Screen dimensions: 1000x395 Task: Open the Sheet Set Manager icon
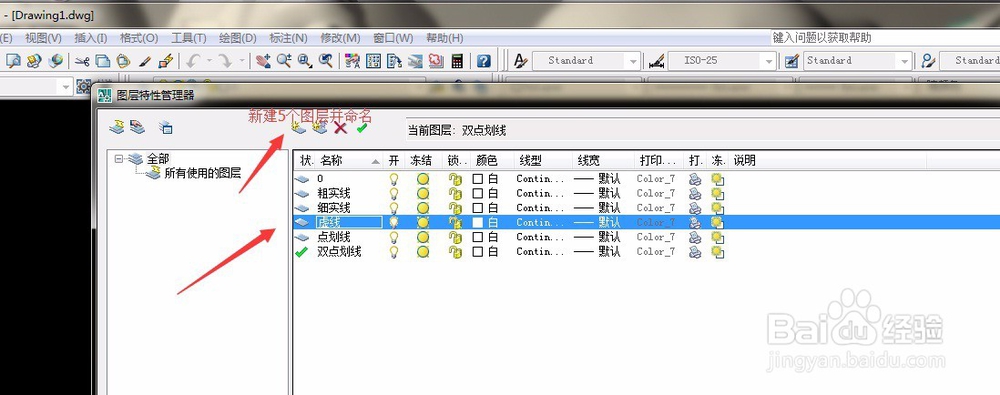pos(415,61)
